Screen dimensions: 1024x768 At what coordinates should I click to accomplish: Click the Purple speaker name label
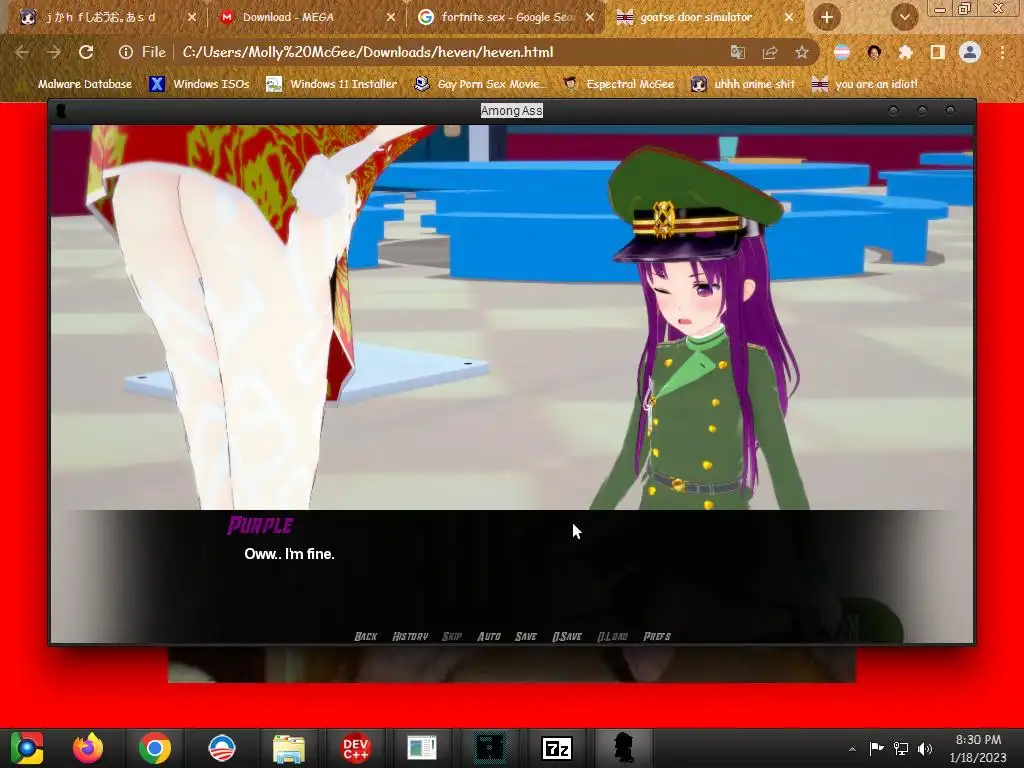pos(260,526)
